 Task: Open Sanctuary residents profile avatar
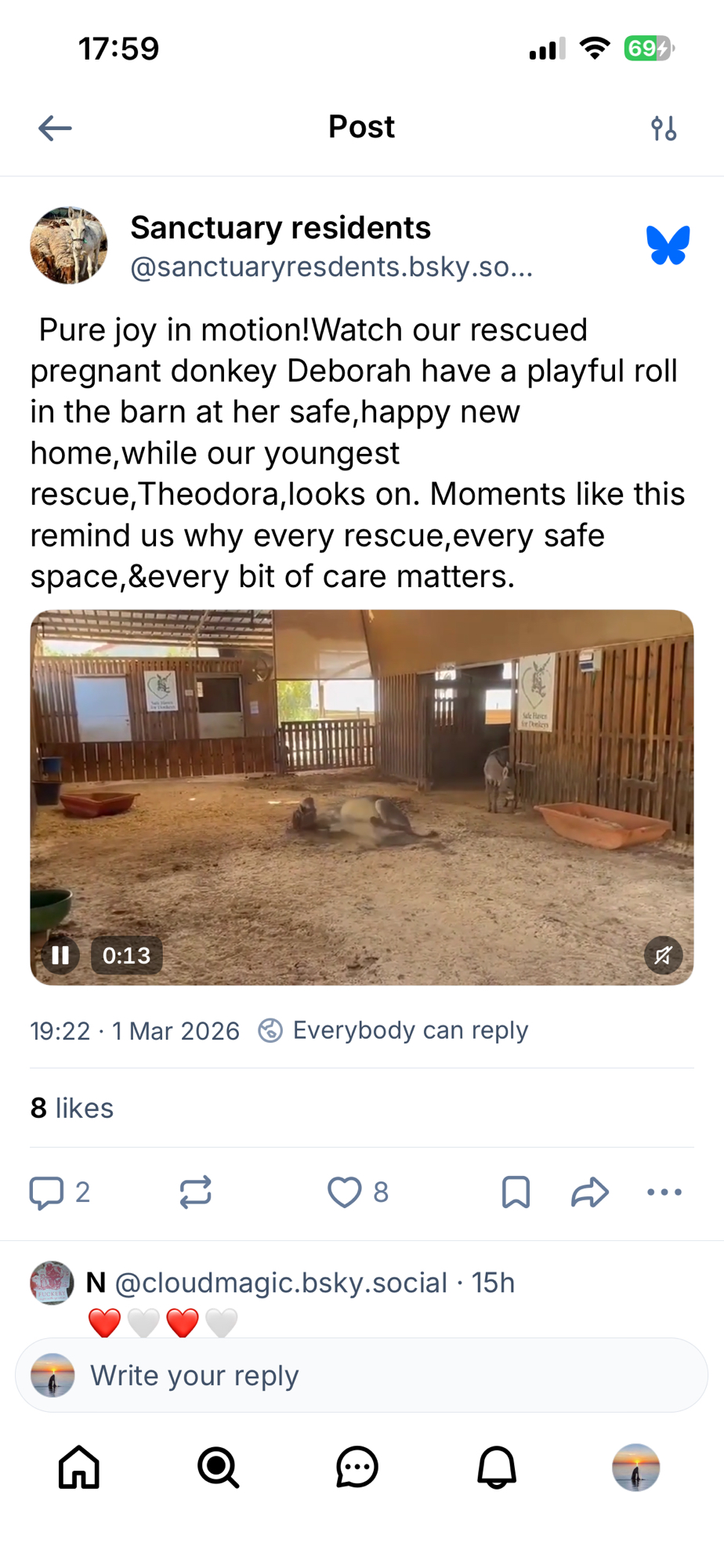tap(69, 245)
